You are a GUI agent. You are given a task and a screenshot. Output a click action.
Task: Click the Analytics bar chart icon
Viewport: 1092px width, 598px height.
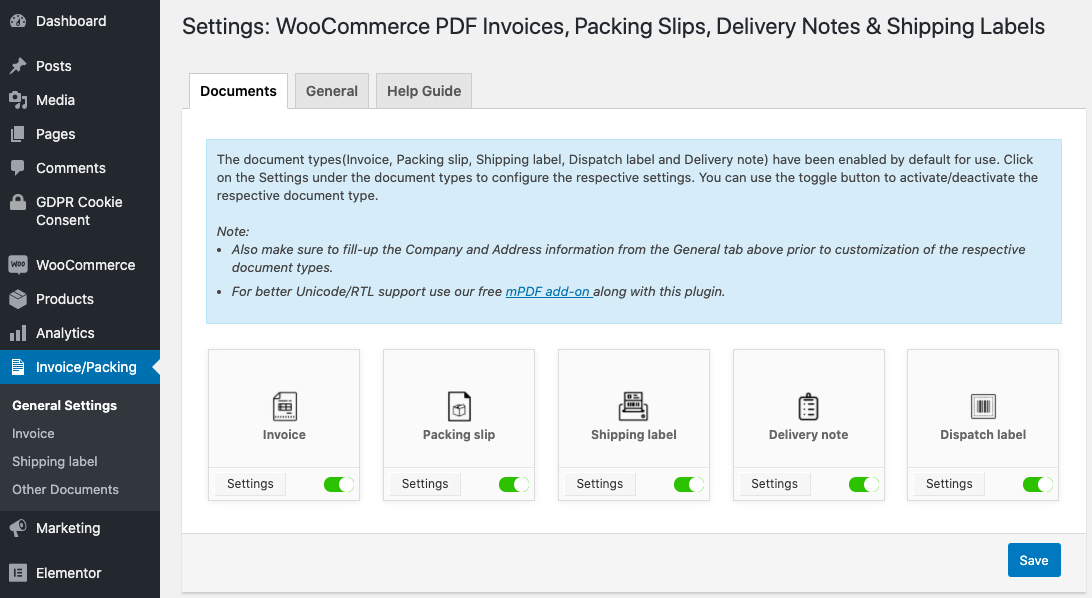click(x=18, y=333)
